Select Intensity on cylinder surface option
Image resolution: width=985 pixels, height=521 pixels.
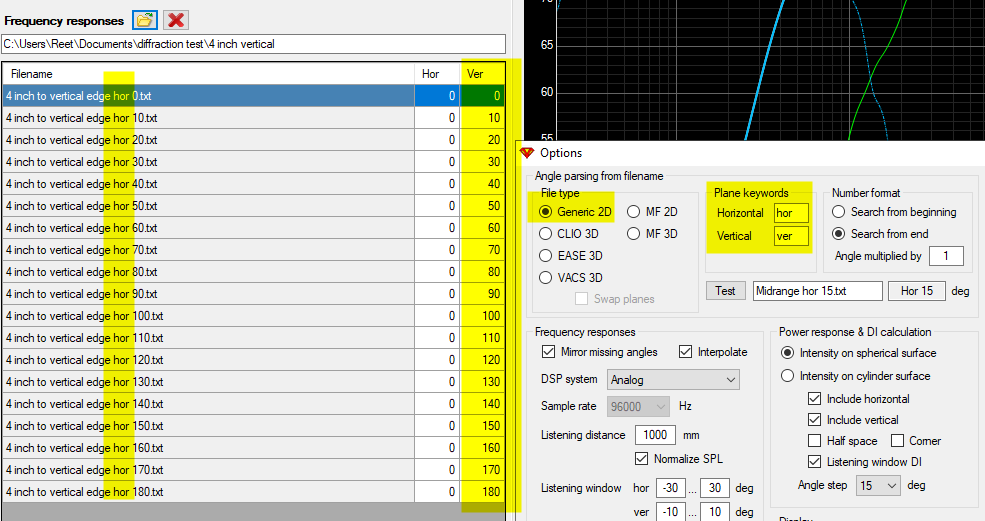coord(787,376)
